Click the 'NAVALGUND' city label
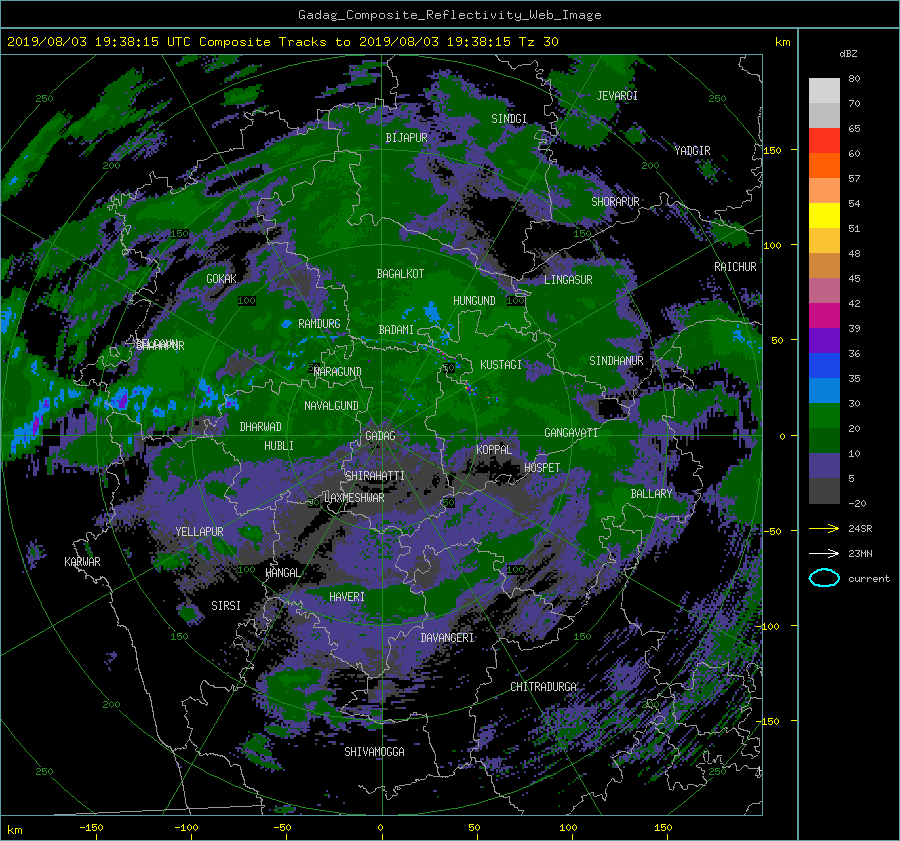 click(331, 405)
